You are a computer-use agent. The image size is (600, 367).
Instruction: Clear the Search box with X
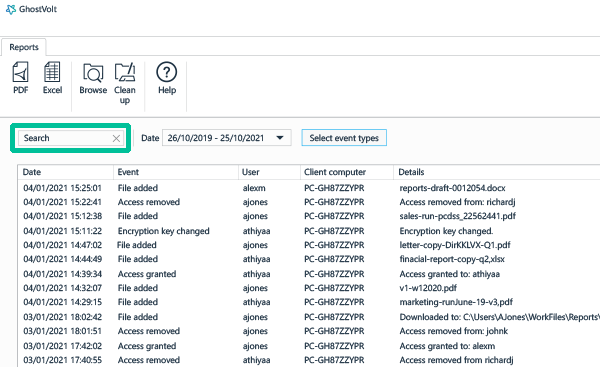pos(116,139)
